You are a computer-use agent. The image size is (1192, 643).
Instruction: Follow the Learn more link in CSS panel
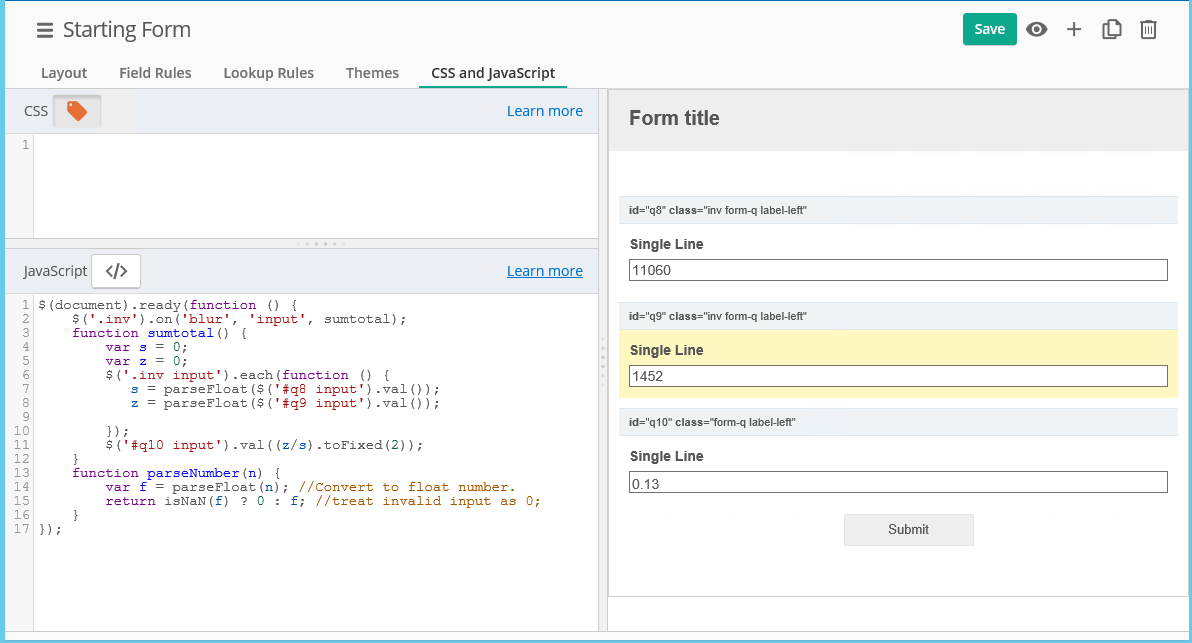click(x=544, y=111)
